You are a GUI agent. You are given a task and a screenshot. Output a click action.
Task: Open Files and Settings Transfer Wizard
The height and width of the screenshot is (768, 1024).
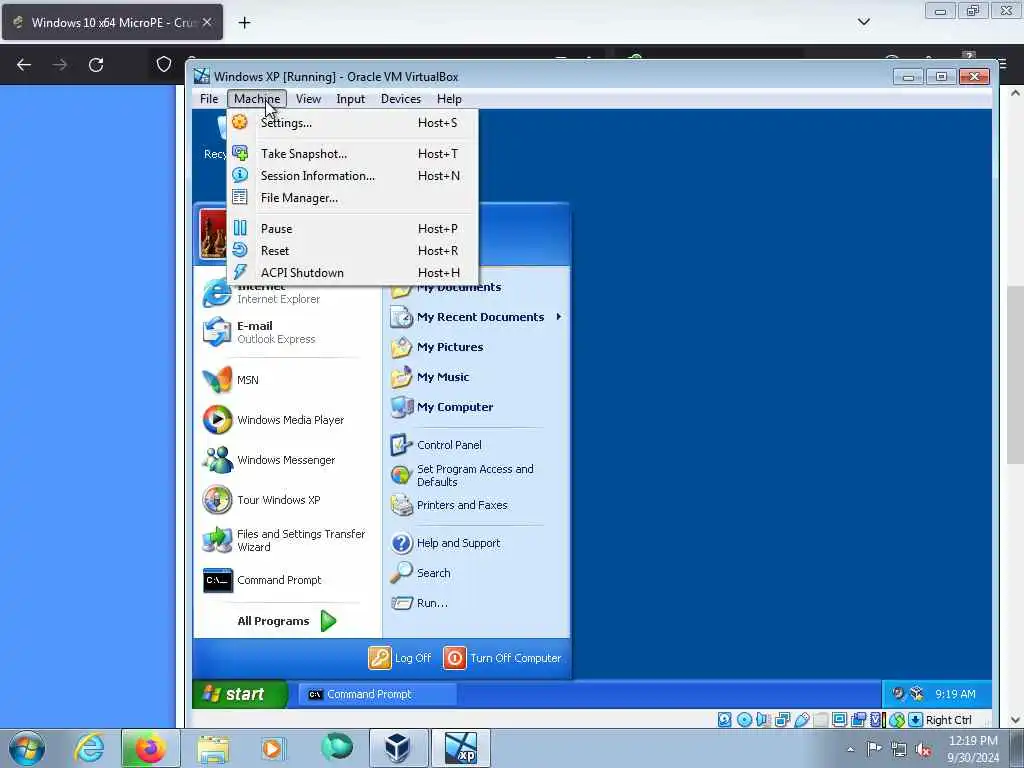click(x=286, y=540)
